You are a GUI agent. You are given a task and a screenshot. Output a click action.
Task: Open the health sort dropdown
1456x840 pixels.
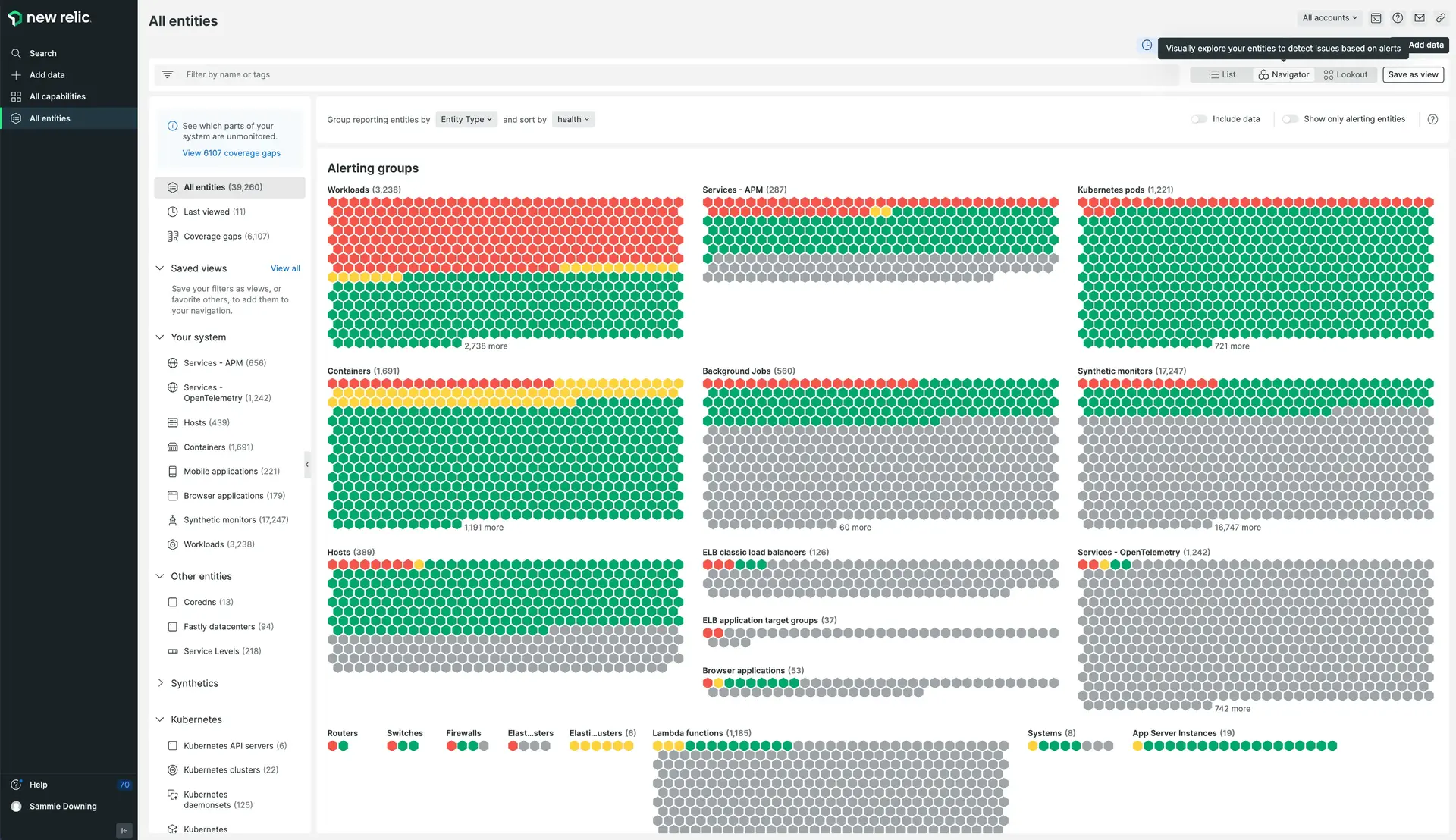click(x=573, y=119)
